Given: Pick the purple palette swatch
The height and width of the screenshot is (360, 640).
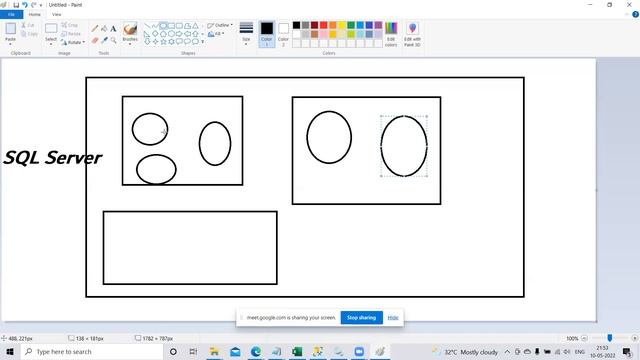Looking at the screenshot, I should 378,25.
